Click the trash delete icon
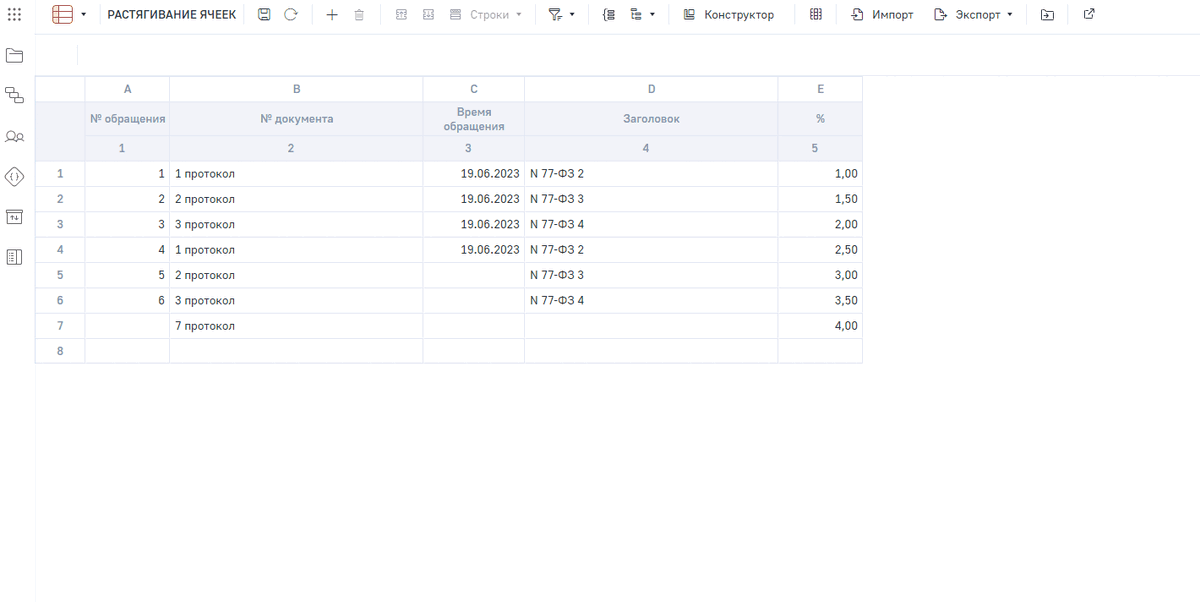 (x=359, y=15)
